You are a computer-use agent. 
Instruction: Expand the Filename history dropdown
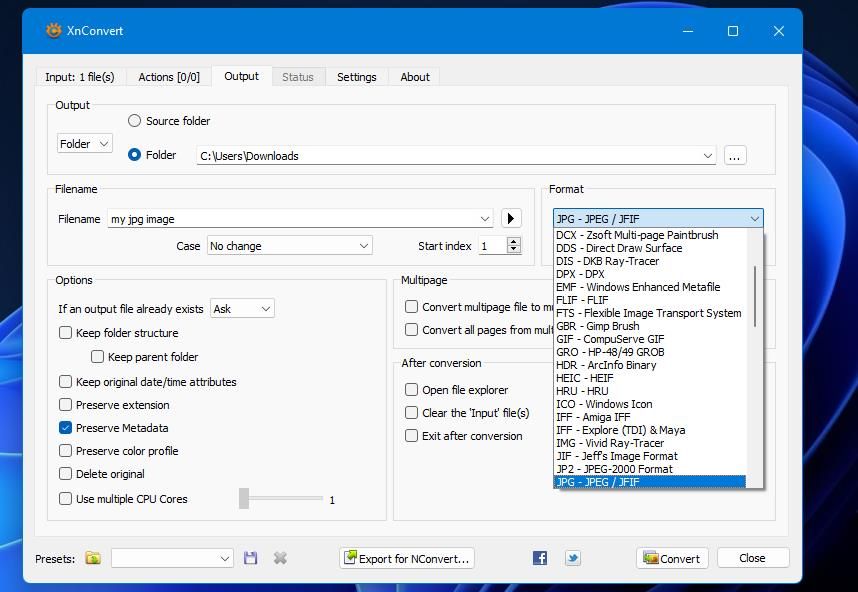tap(485, 219)
